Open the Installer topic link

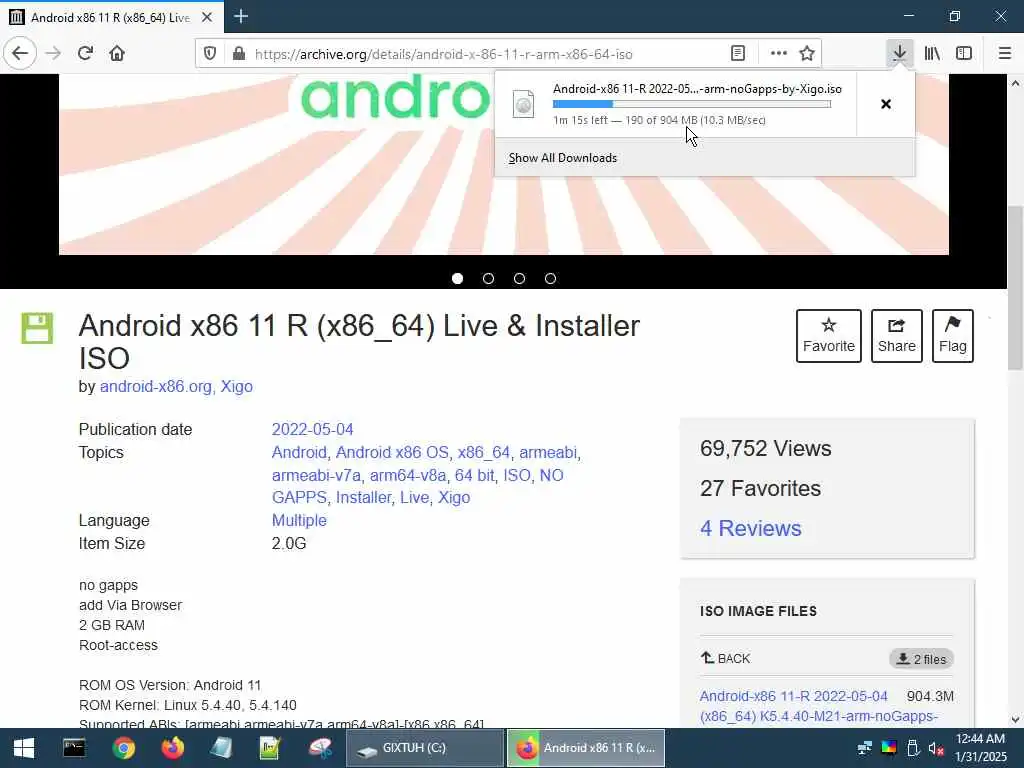(x=363, y=498)
